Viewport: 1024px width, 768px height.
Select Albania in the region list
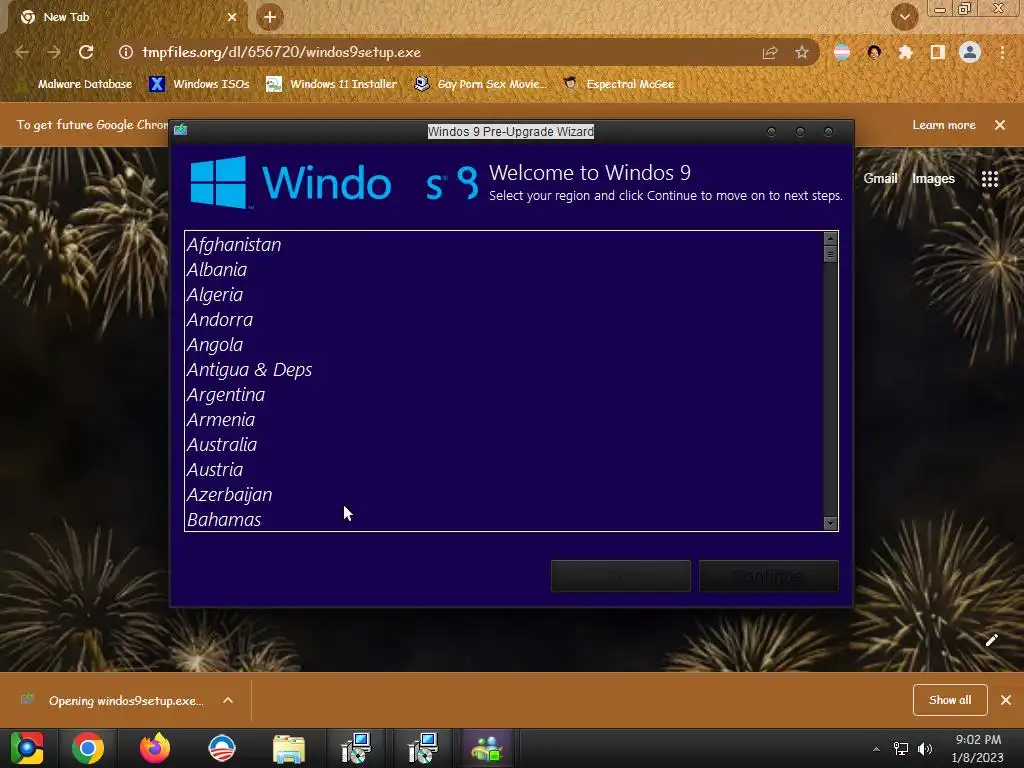click(504, 270)
